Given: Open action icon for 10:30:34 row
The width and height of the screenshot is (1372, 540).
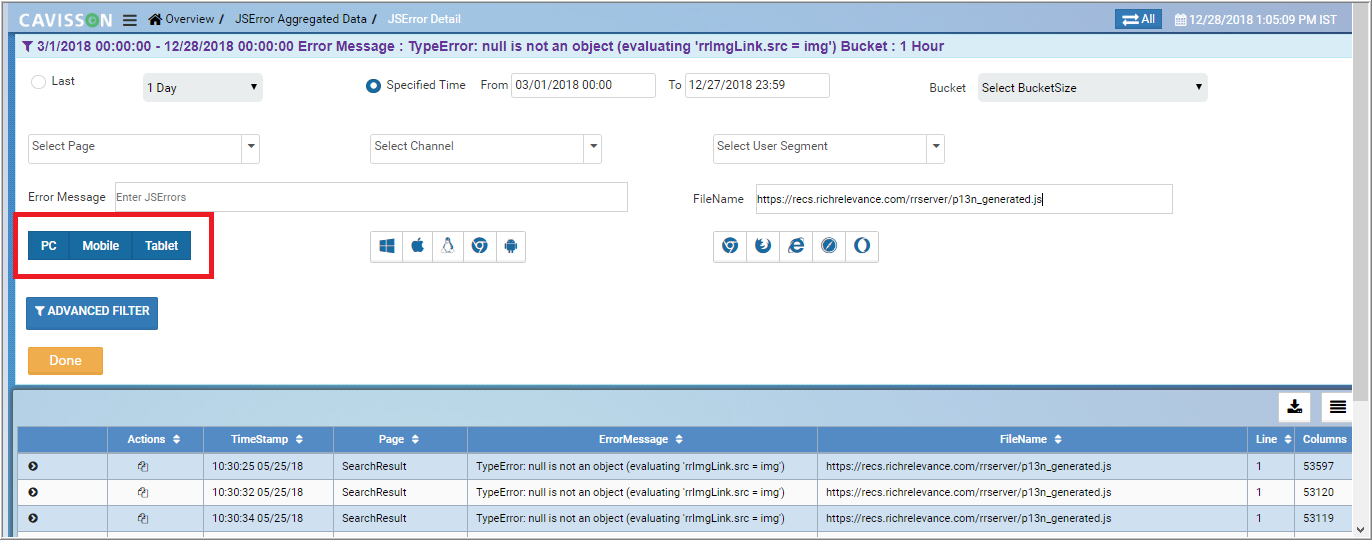Looking at the screenshot, I should 143,518.
